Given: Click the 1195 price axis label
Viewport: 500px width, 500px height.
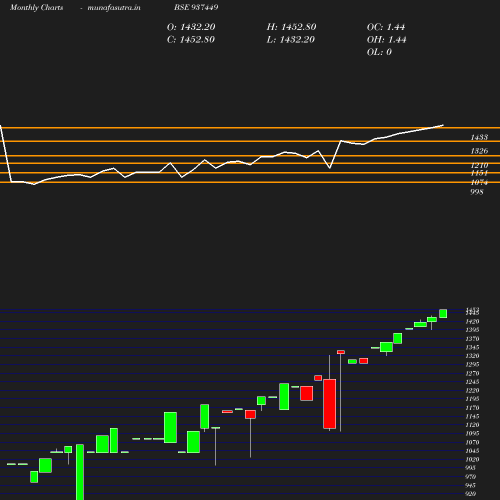Looking at the screenshot, I should pyautogui.click(x=472, y=399).
